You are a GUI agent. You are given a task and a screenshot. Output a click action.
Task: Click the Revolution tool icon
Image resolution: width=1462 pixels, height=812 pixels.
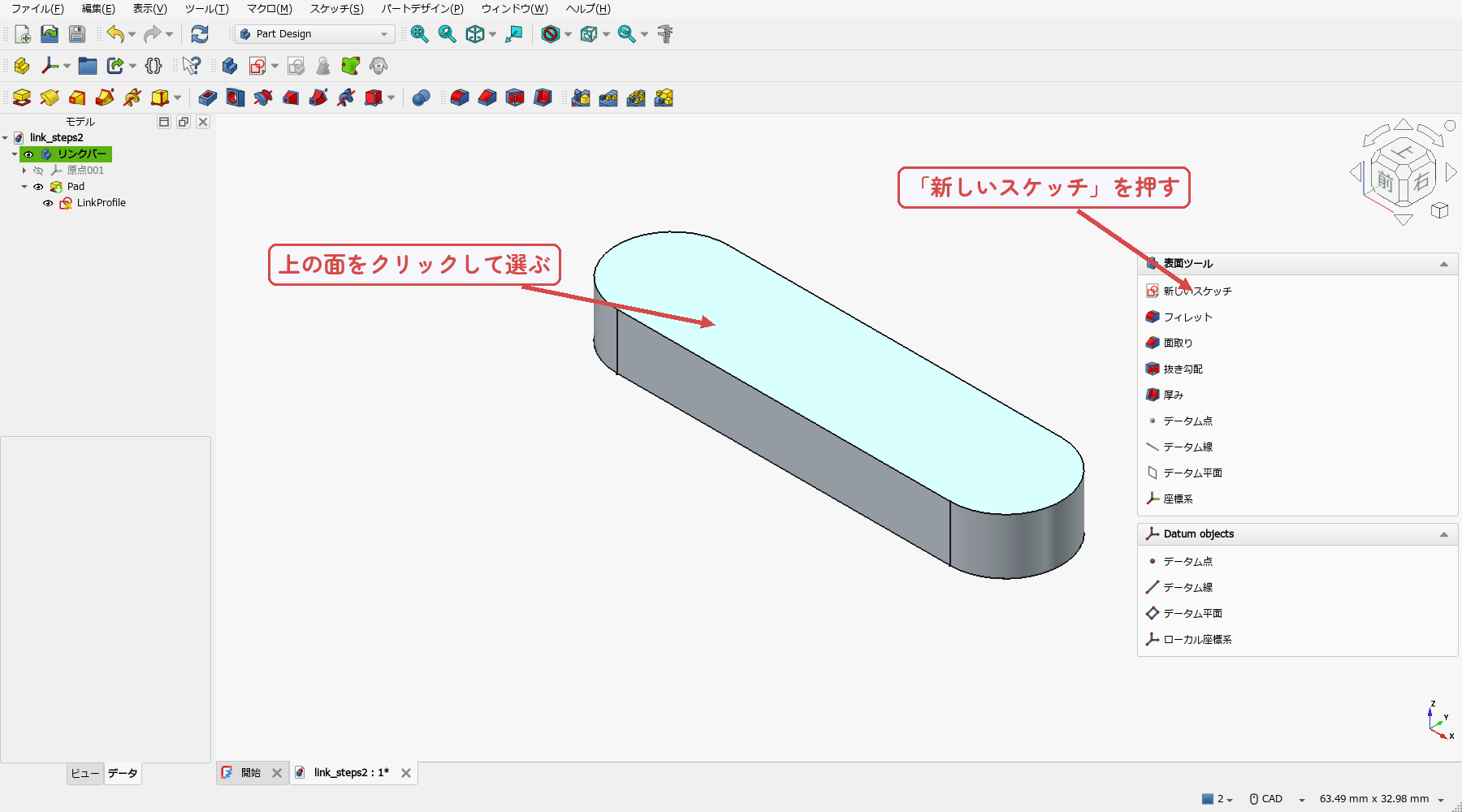(50, 98)
